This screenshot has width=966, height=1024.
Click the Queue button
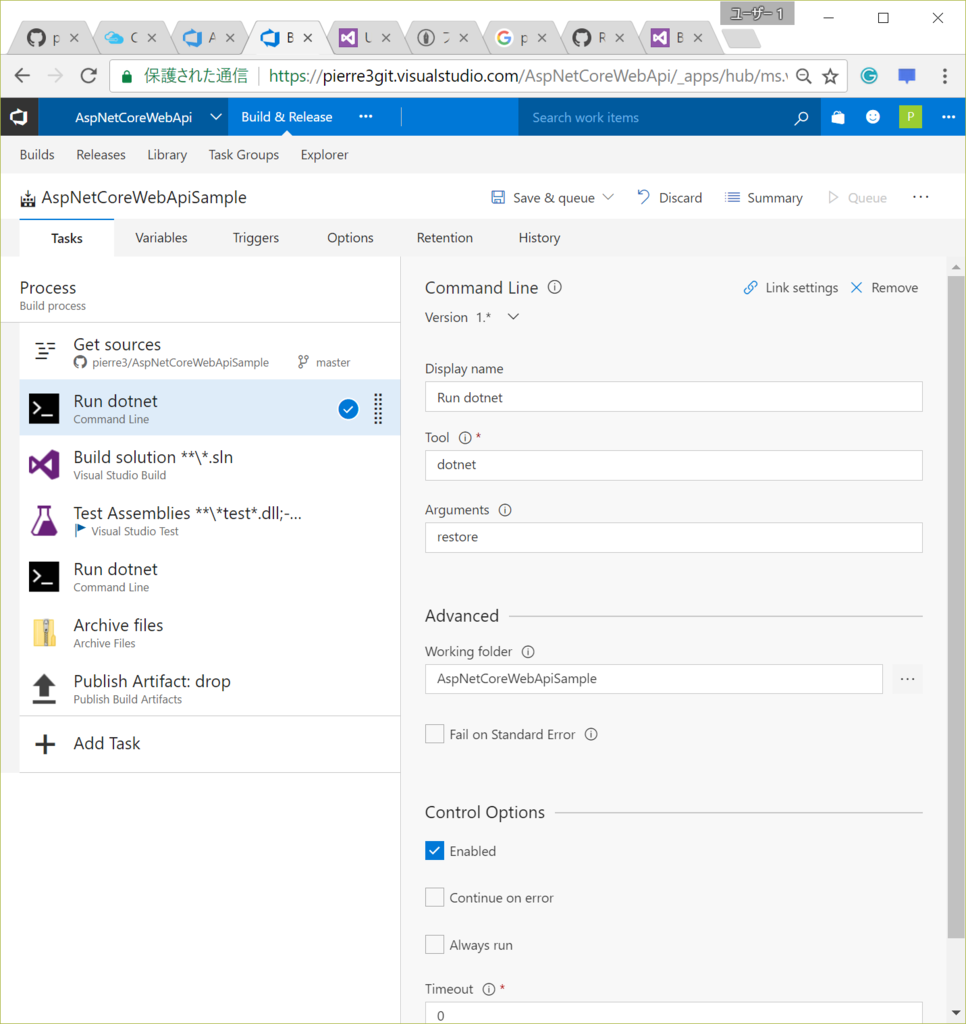[857, 197]
